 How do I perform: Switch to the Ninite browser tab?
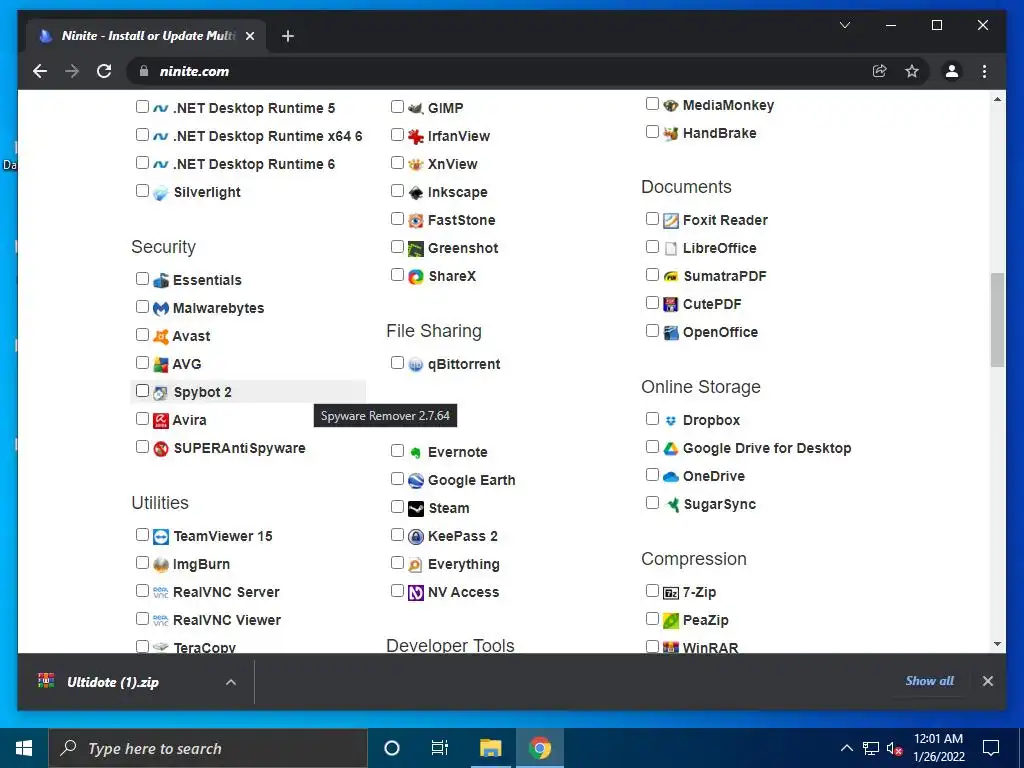coord(147,36)
